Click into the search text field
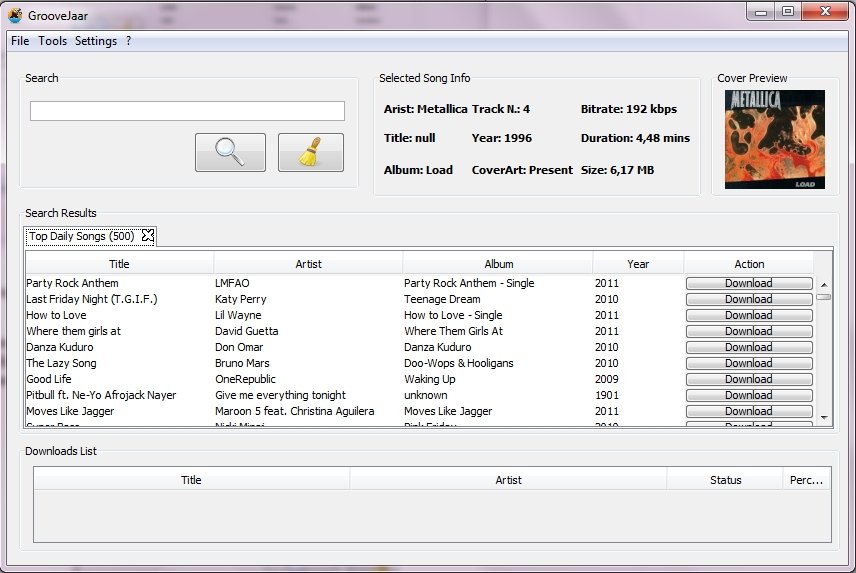The image size is (856, 573). coord(187,111)
